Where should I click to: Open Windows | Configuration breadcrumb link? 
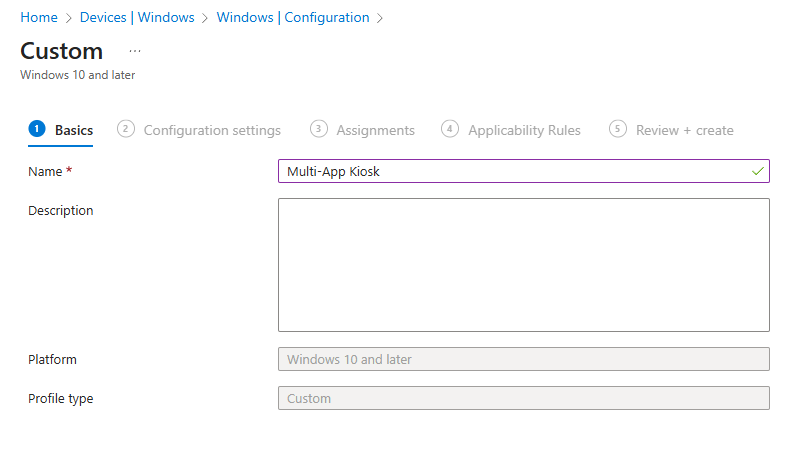(293, 17)
